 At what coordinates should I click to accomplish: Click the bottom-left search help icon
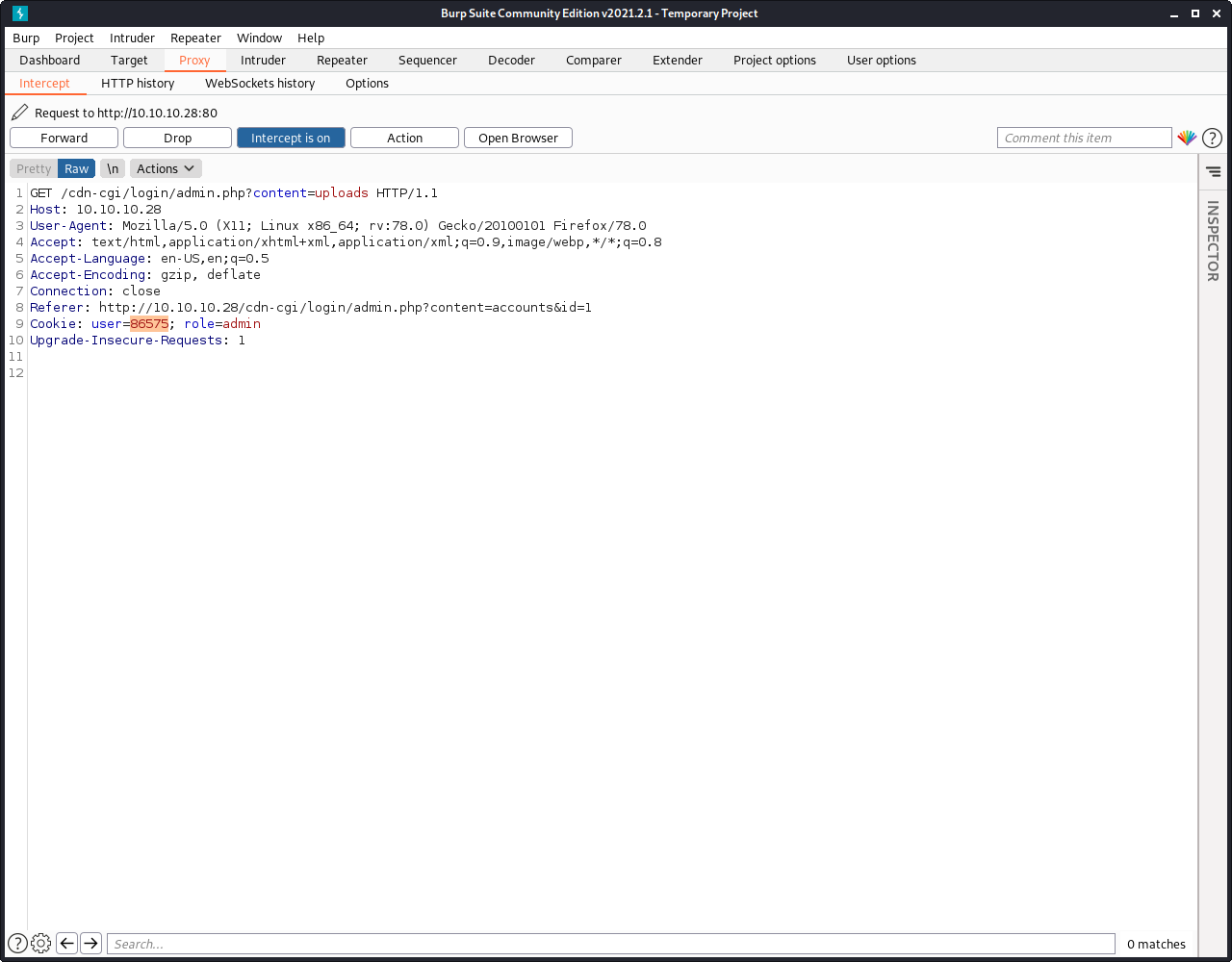pyautogui.click(x=17, y=944)
